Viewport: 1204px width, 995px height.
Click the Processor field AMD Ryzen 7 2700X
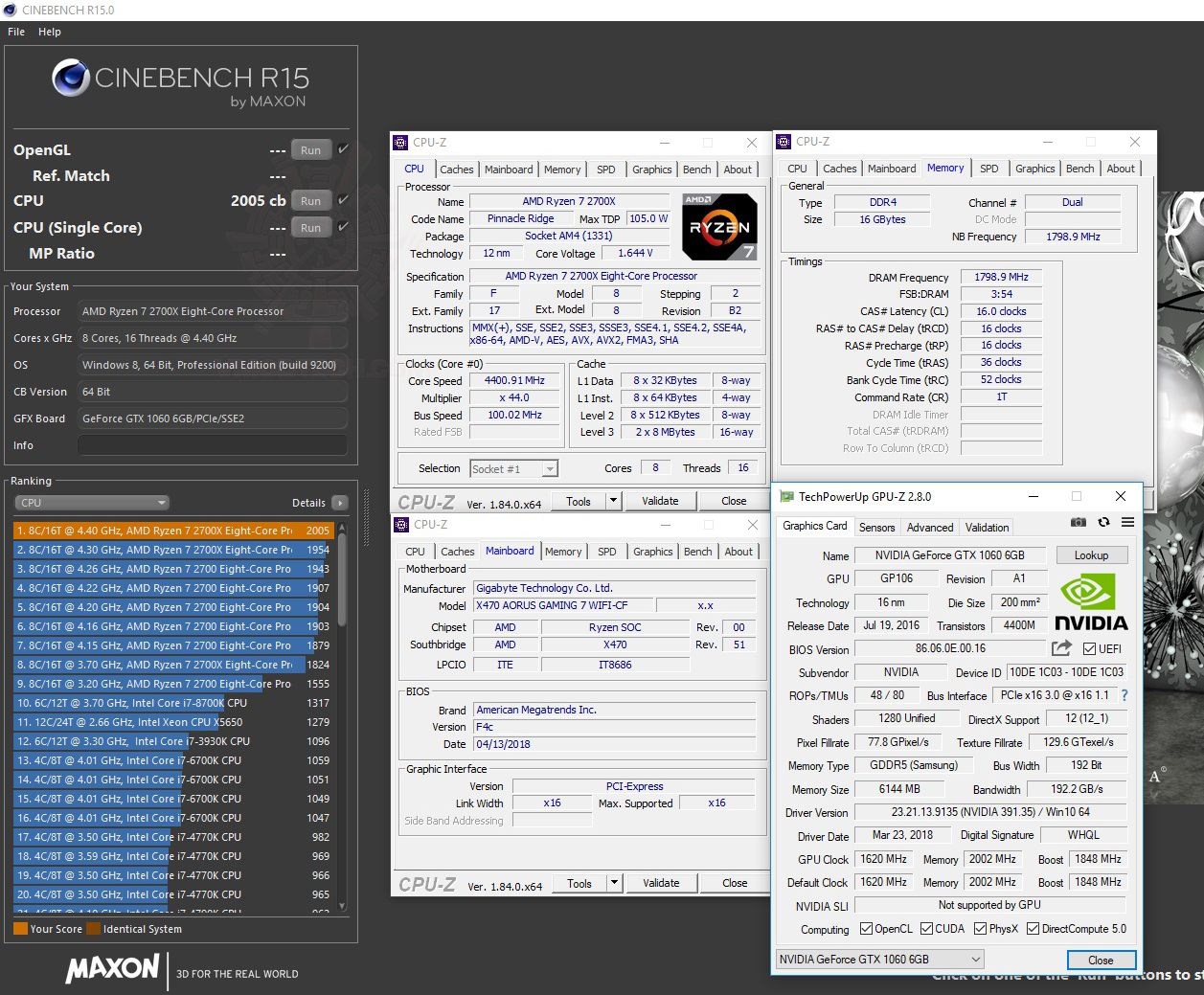(212, 311)
